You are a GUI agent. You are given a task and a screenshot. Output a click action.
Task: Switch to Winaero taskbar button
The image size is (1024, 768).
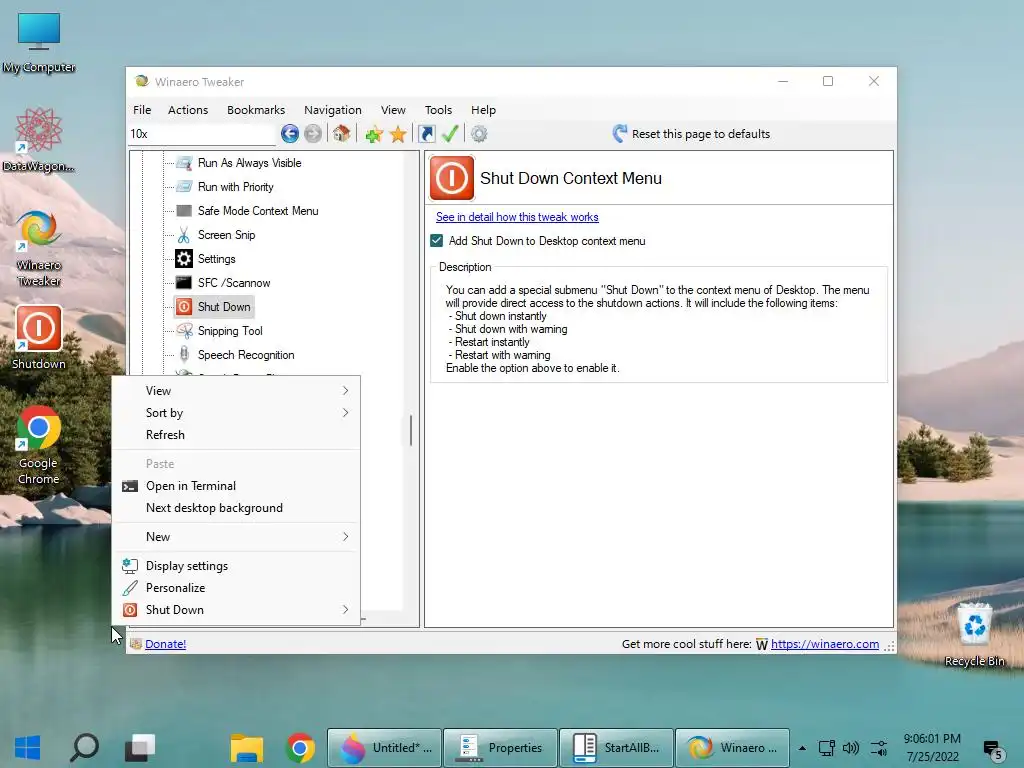click(x=732, y=748)
